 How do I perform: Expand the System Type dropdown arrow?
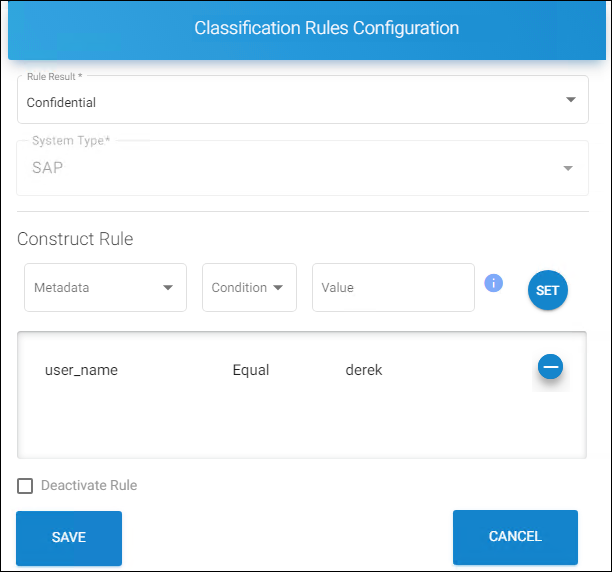tap(569, 168)
